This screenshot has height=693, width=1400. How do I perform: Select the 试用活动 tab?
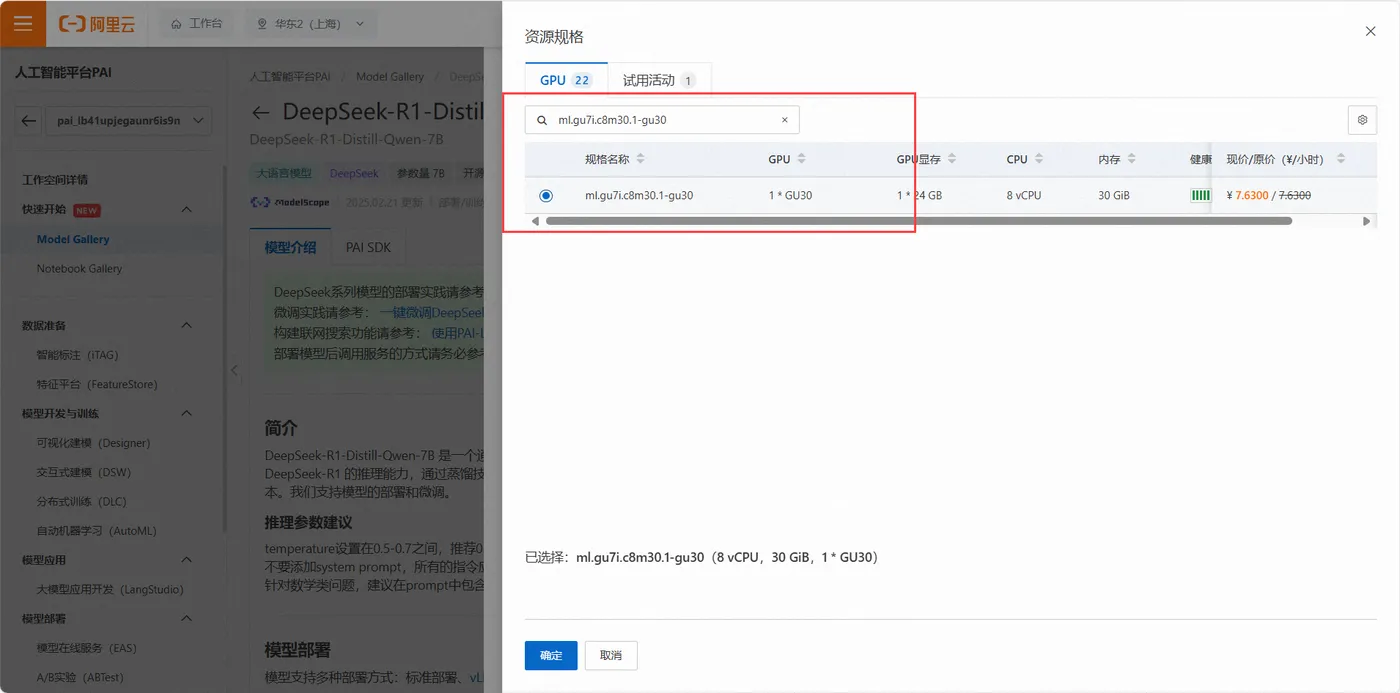pyautogui.click(x=659, y=80)
